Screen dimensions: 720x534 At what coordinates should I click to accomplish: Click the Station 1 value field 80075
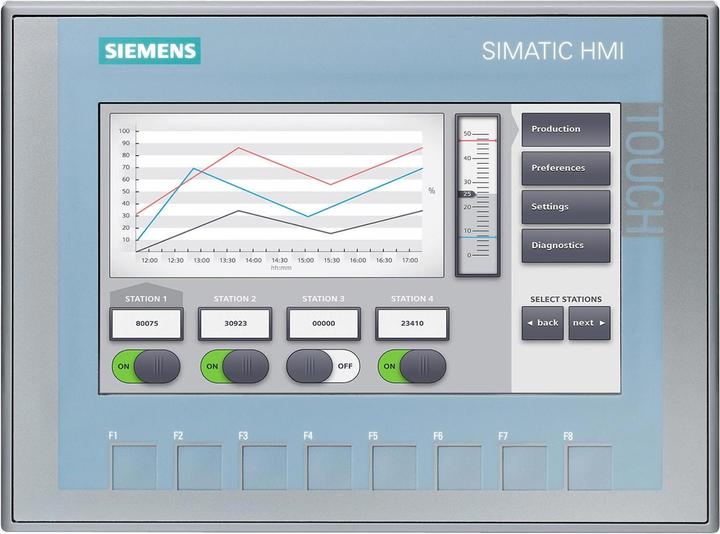coord(146,324)
